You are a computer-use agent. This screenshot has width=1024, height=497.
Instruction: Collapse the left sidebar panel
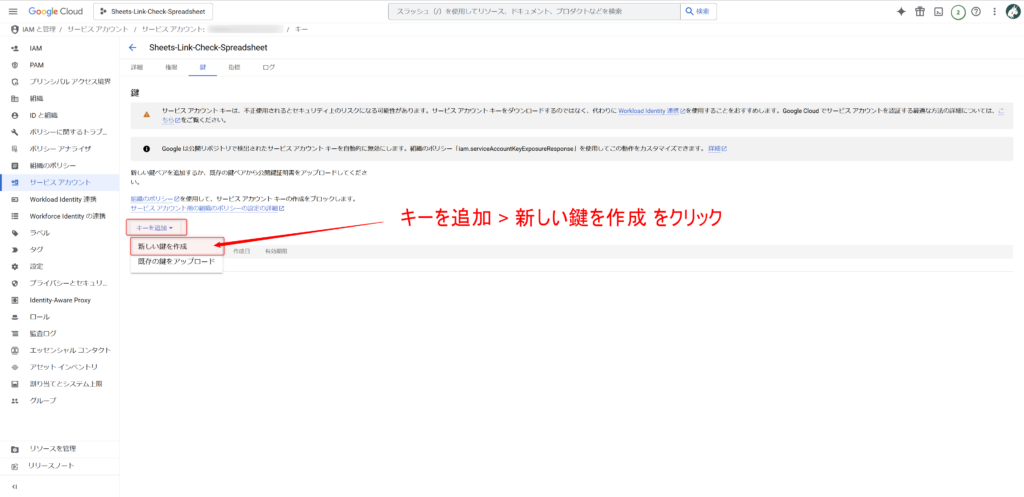point(14,487)
